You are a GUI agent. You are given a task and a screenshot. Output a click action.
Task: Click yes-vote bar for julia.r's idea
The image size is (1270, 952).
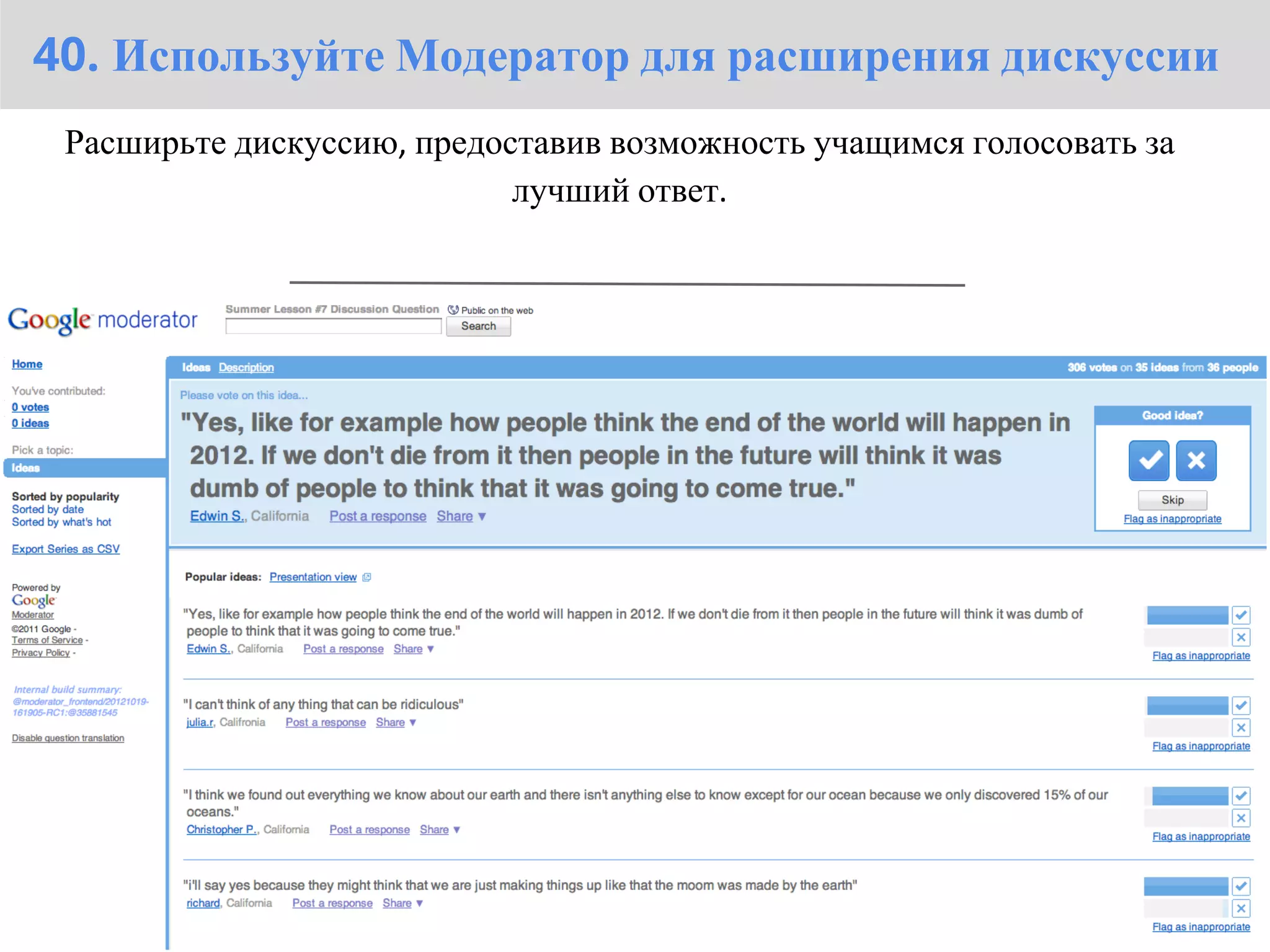pos(1188,705)
